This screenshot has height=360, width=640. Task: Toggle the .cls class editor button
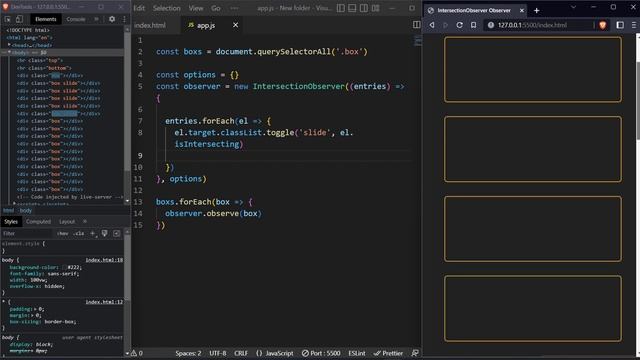tap(78, 233)
